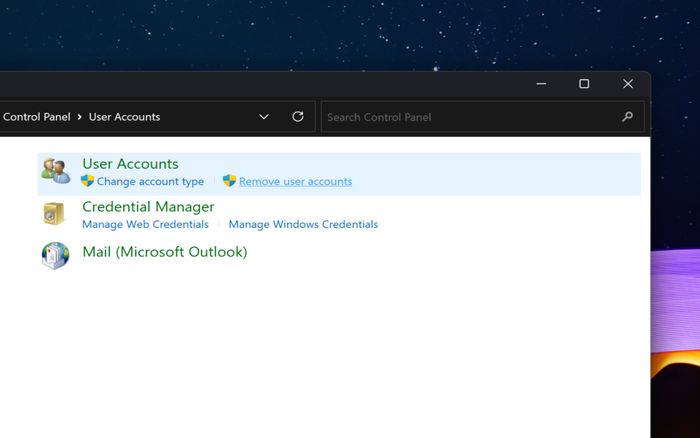Open the Credential Manager heading

pos(148,207)
